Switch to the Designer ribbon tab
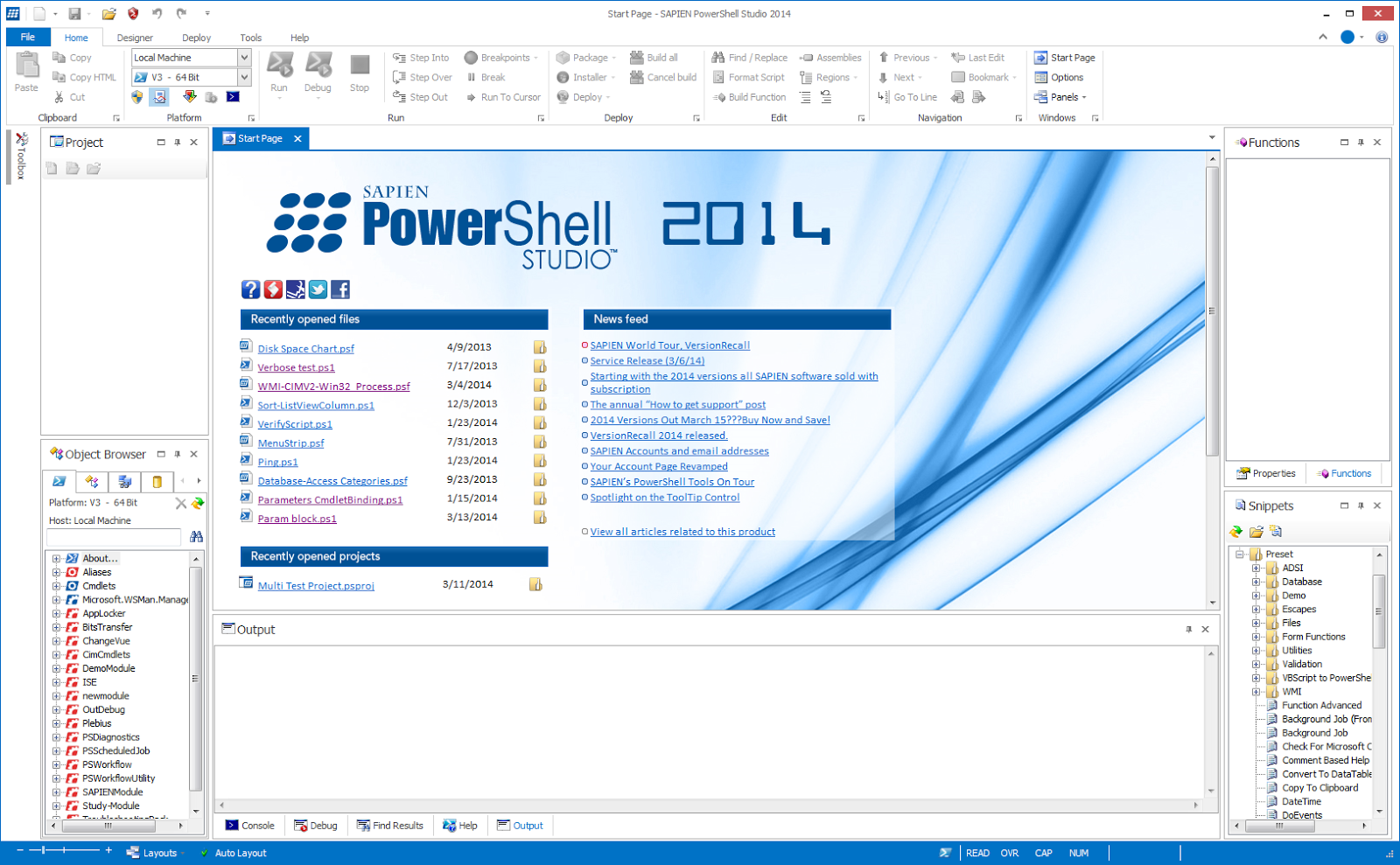 pyautogui.click(x=135, y=38)
